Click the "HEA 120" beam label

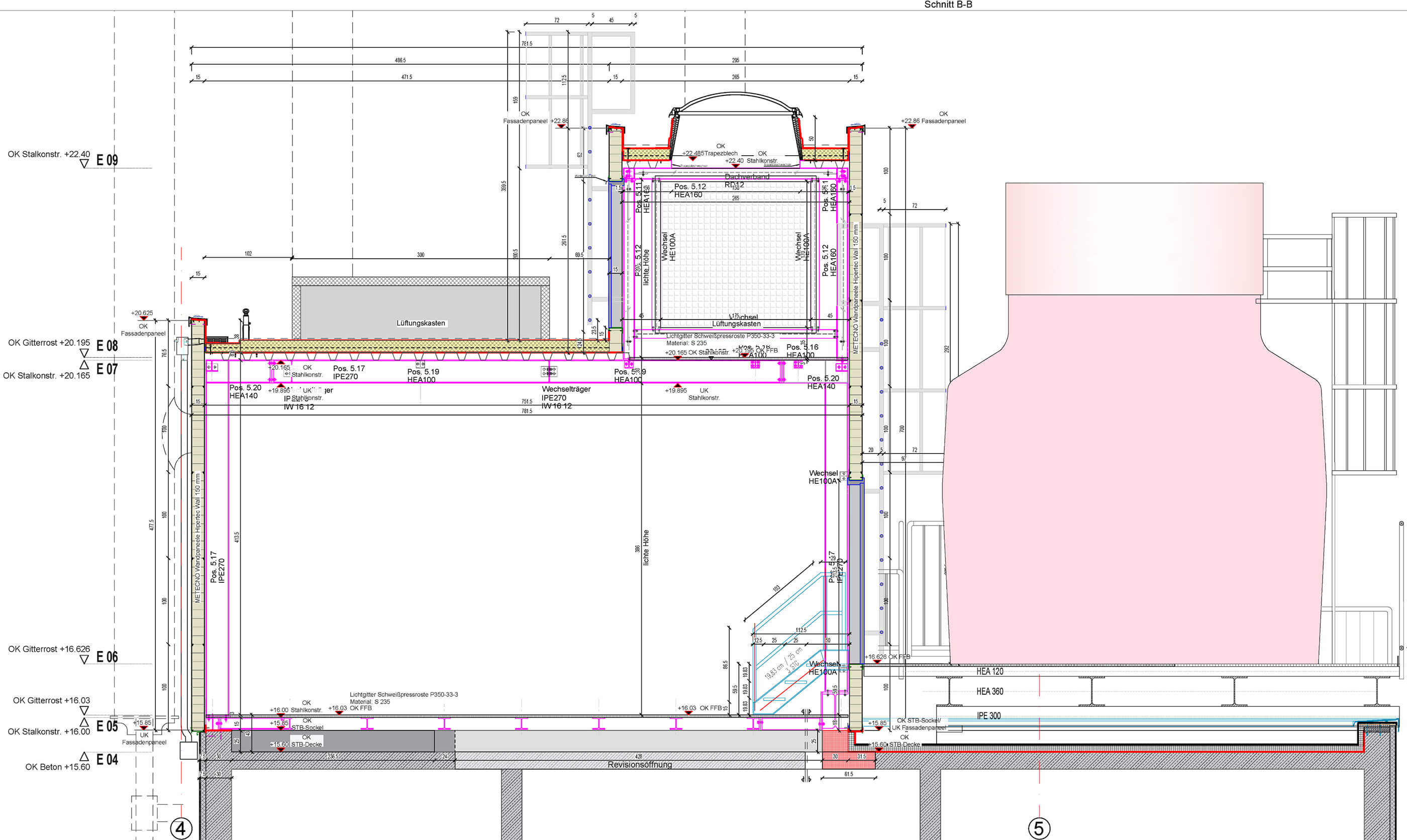pyautogui.click(x=989, y=672)
